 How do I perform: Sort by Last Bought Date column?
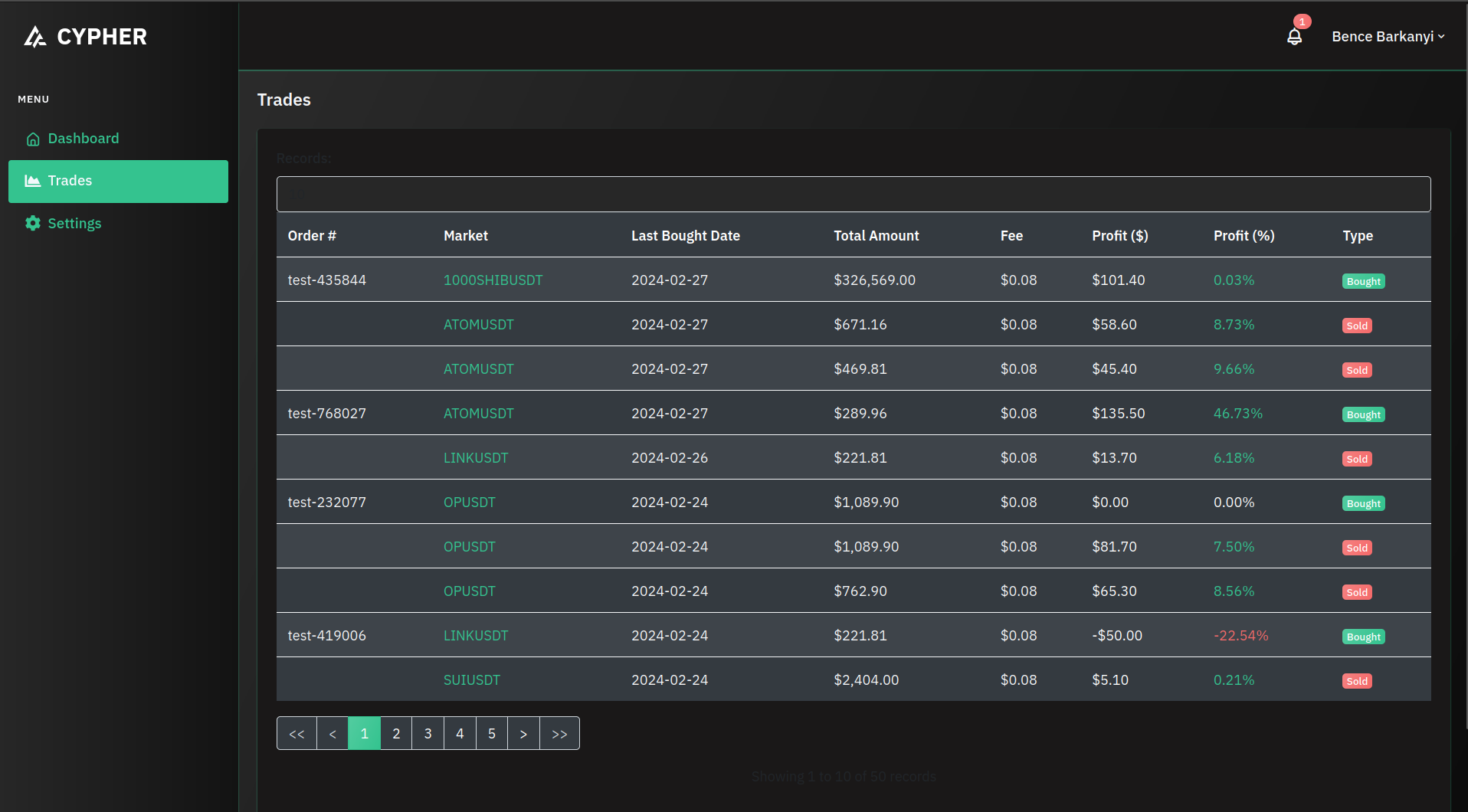[x=685, y=236]
